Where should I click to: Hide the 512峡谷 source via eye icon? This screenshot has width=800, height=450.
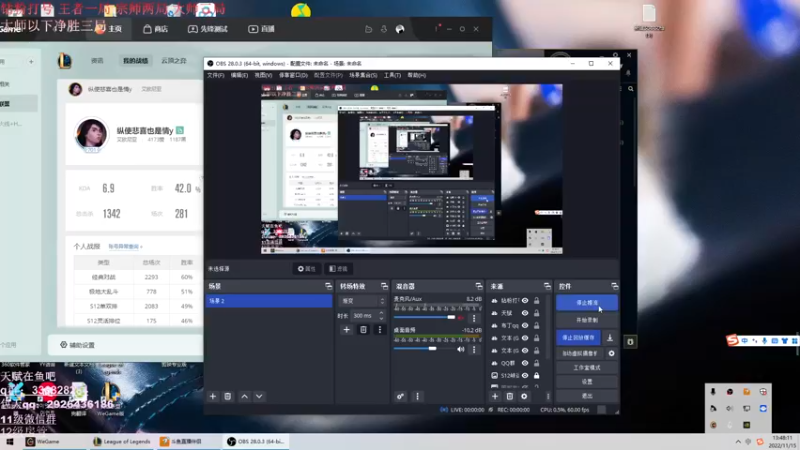(x=525, y=376)
